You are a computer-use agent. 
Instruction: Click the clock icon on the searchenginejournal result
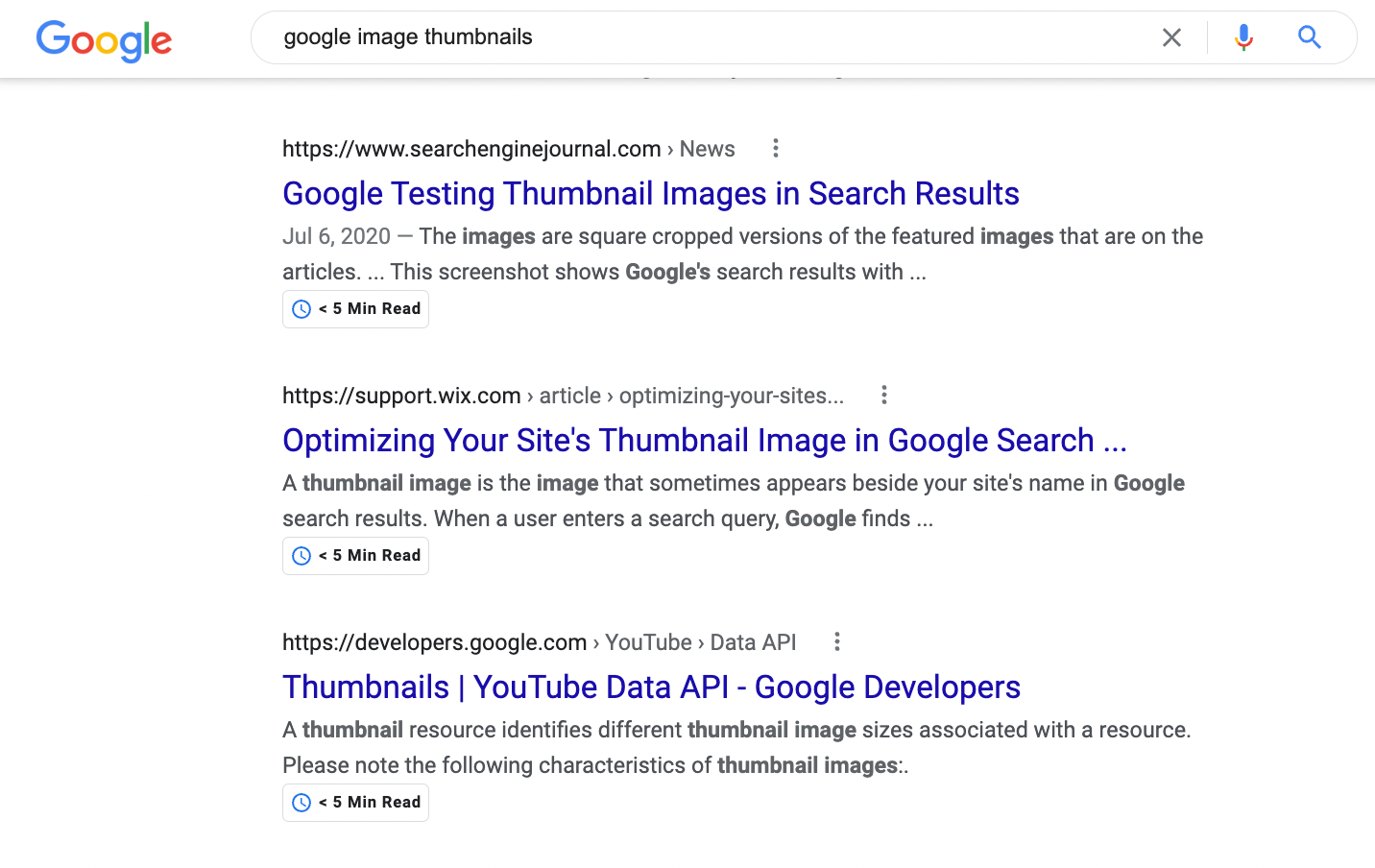(301, 308)
